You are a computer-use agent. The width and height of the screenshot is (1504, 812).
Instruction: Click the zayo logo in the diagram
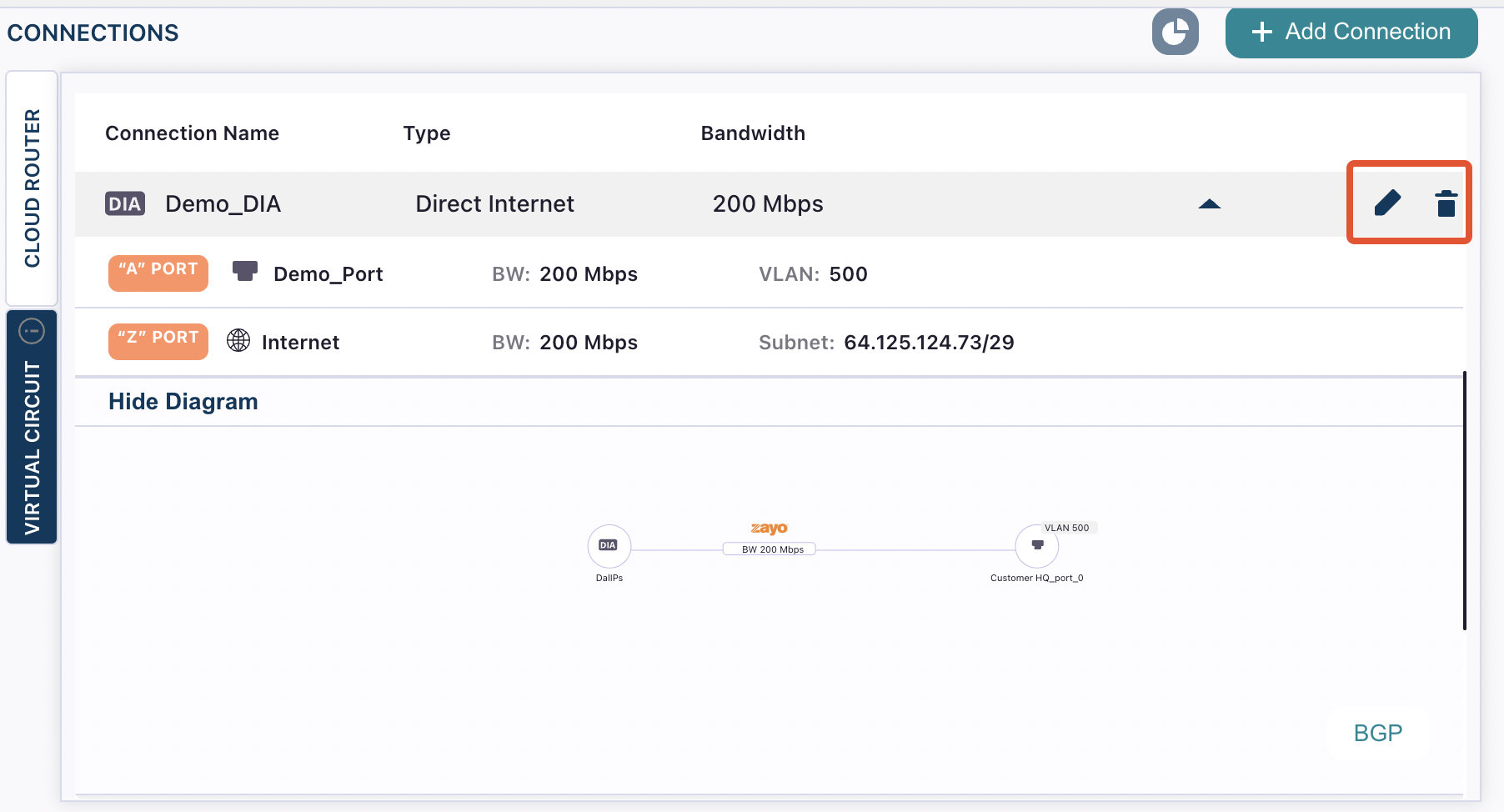coord(769,529)
